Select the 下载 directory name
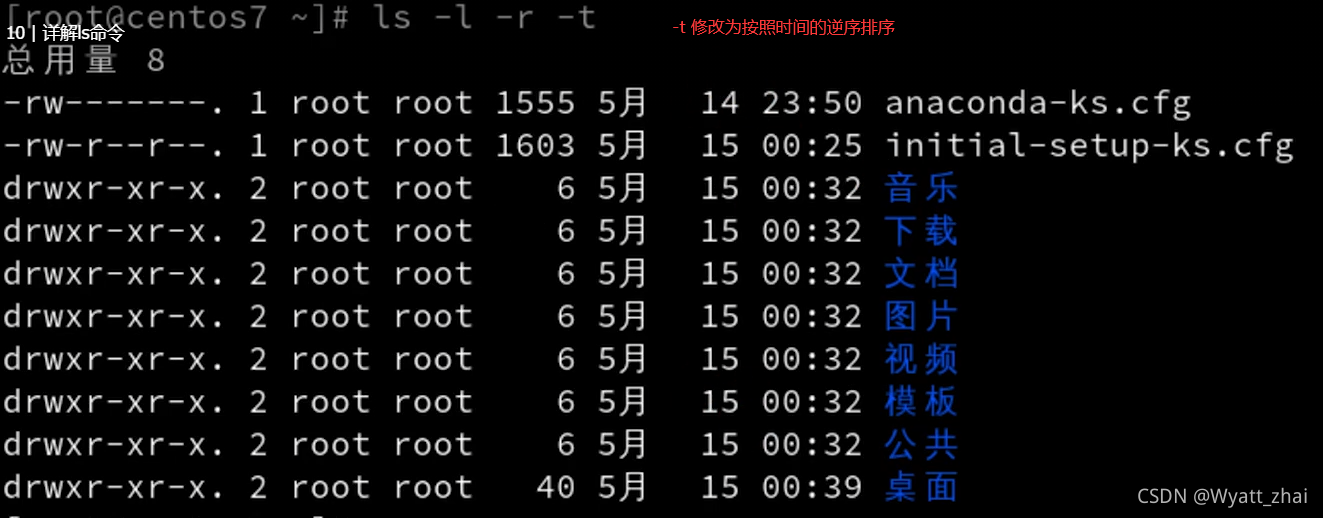1323x518 pixels. 921,232
